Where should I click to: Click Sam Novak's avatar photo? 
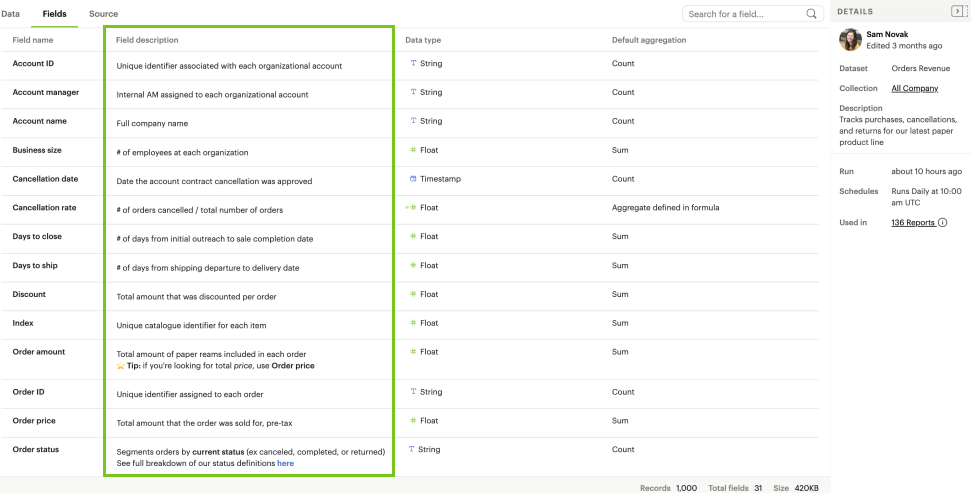click(850, 40)
